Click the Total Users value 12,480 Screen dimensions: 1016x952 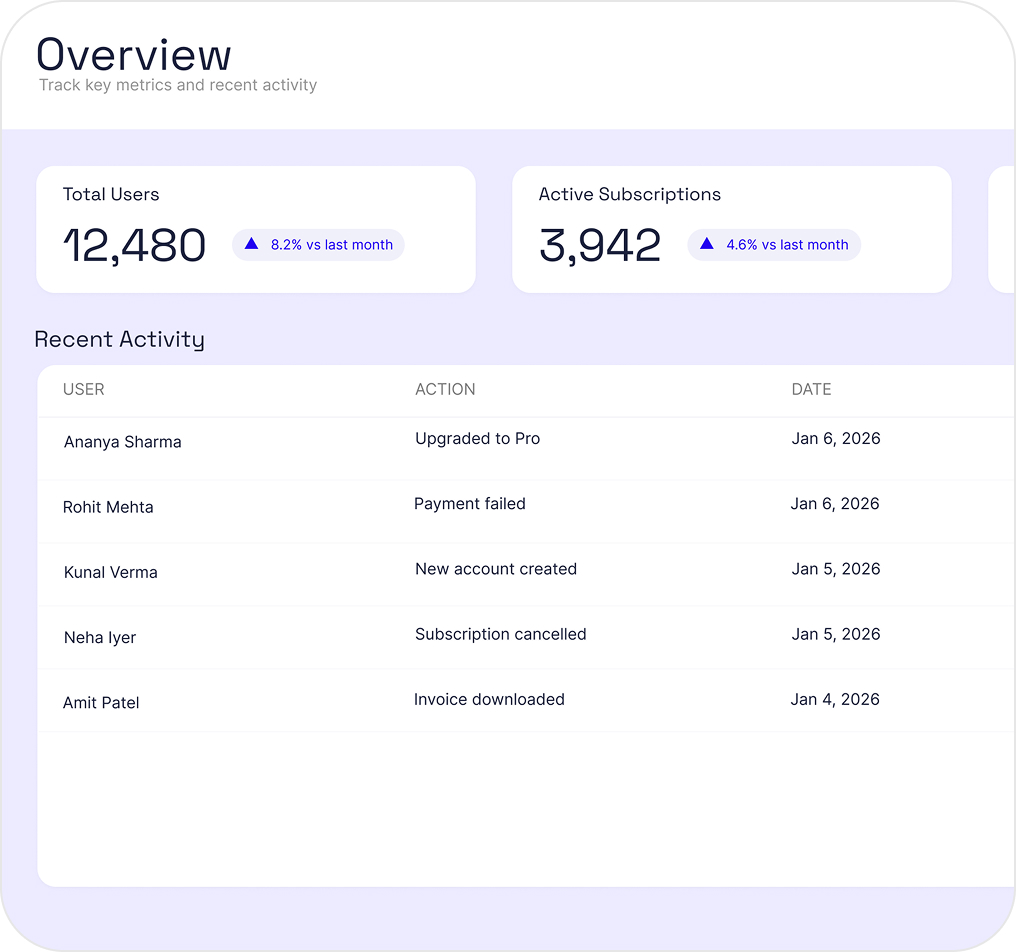[x=134, y=244]
